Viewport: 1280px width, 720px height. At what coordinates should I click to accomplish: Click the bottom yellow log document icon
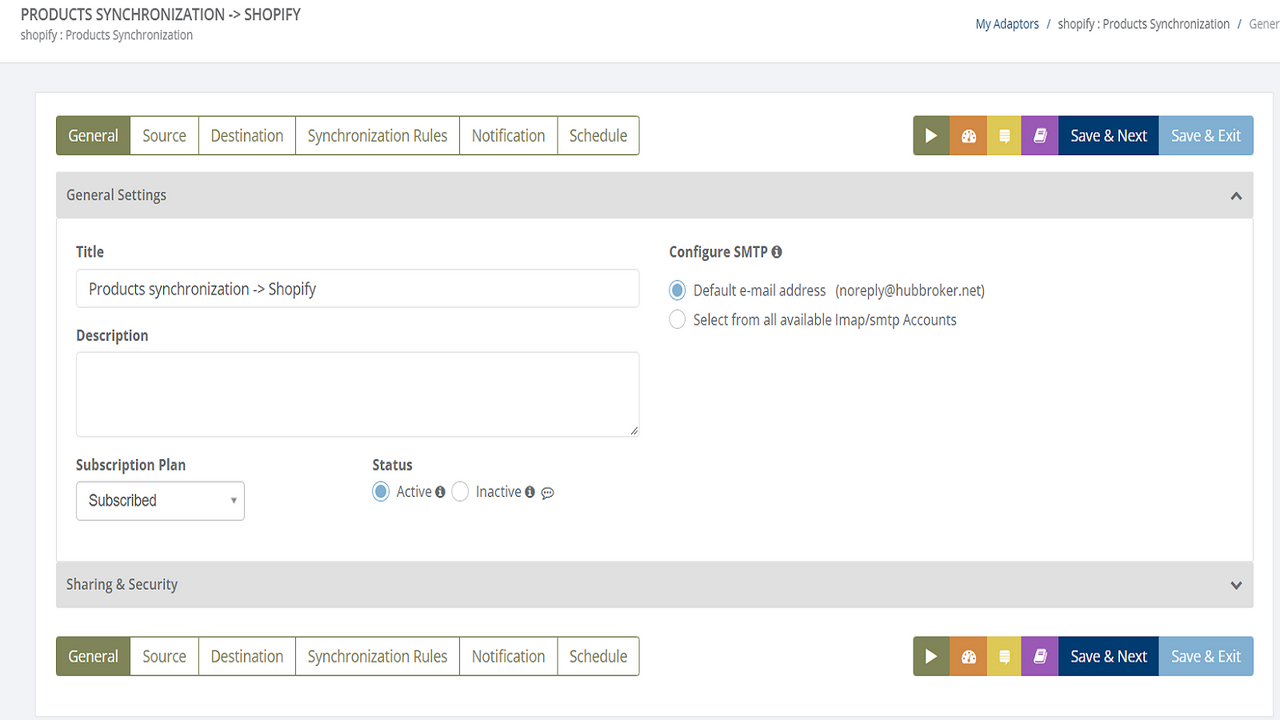(1004, 657)
